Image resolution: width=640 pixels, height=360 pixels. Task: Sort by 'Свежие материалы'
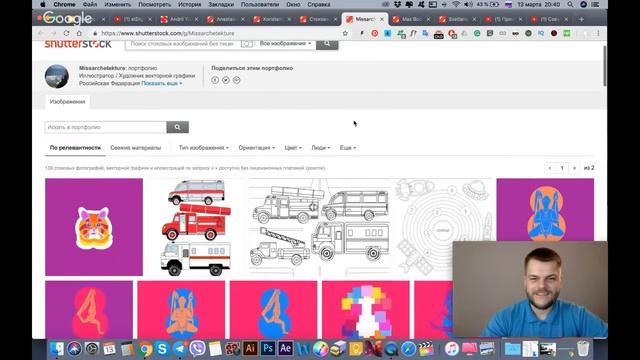(136, 148)
